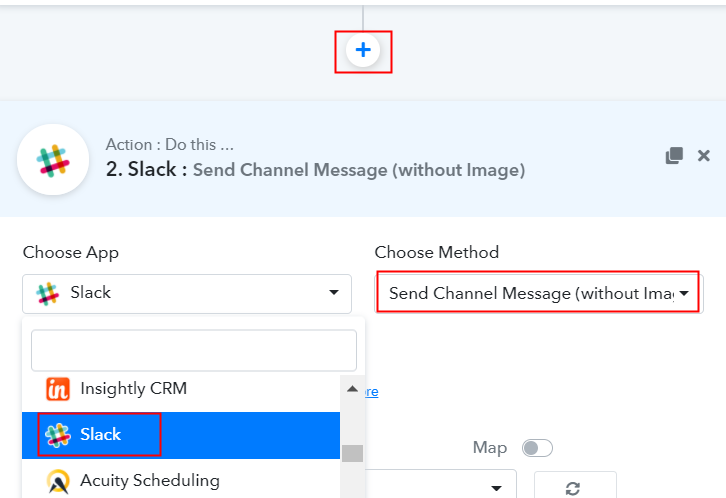Image resolution: width=726 pixels, height=498 pixels.
Task: Select Insightly CRM from the app list
Action: click(x=181, y=389)
